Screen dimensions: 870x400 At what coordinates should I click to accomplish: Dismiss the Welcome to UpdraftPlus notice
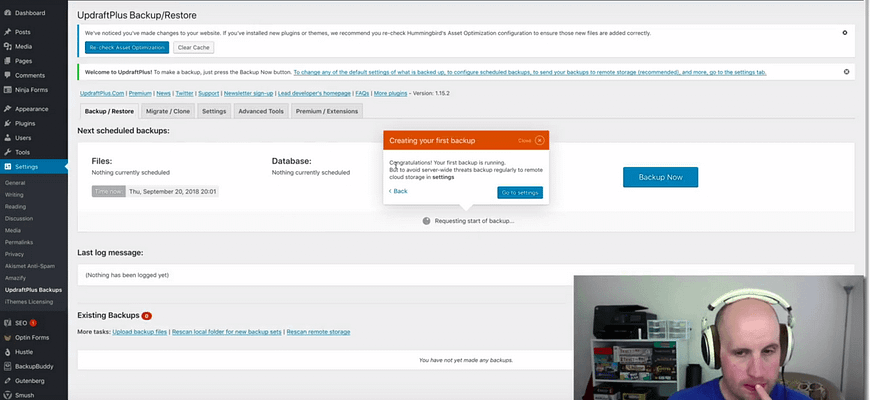[846, 72]
